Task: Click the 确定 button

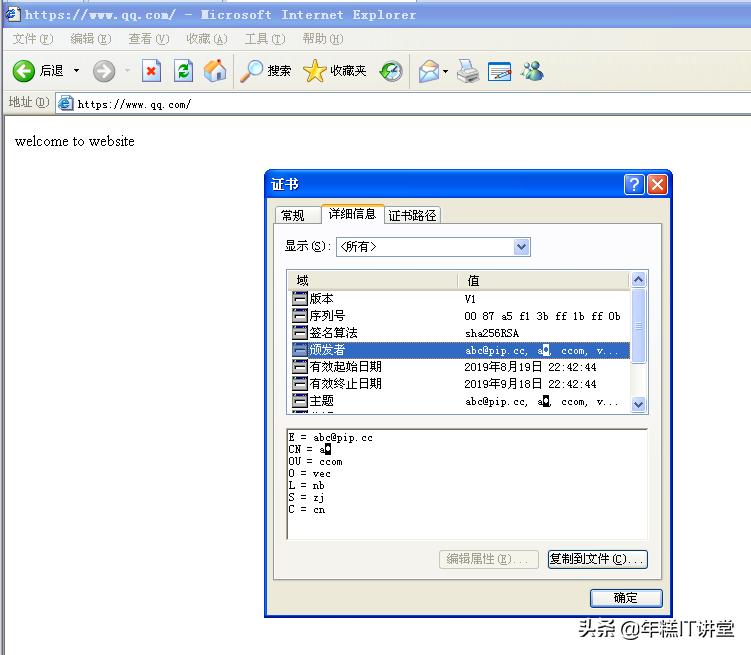Action: tap(626, 598)
